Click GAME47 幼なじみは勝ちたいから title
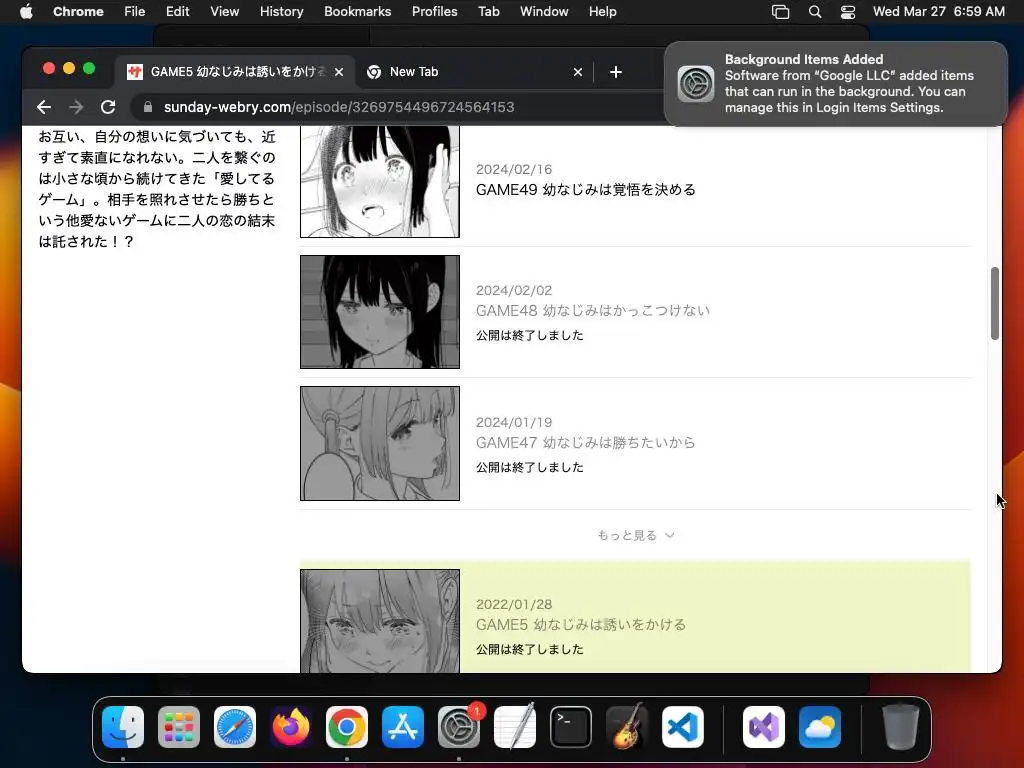 585,442
